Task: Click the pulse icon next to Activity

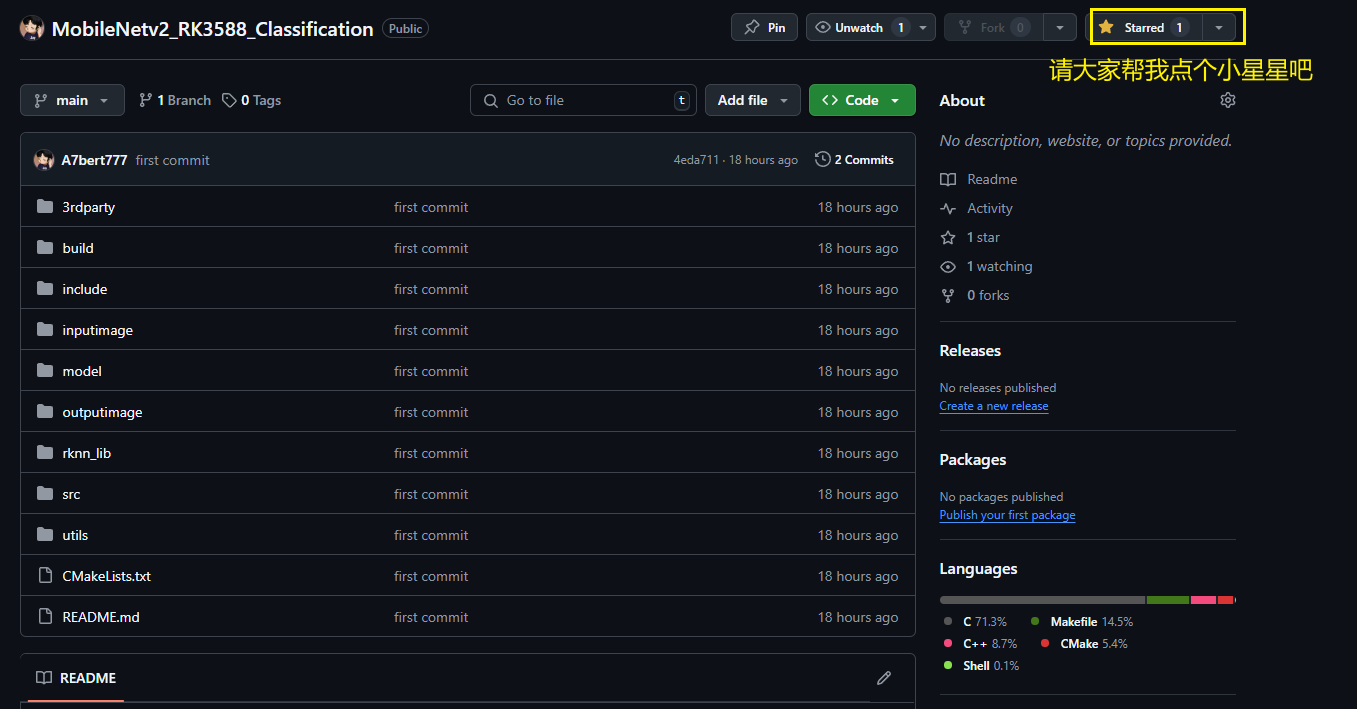Action: coord(948,209)
